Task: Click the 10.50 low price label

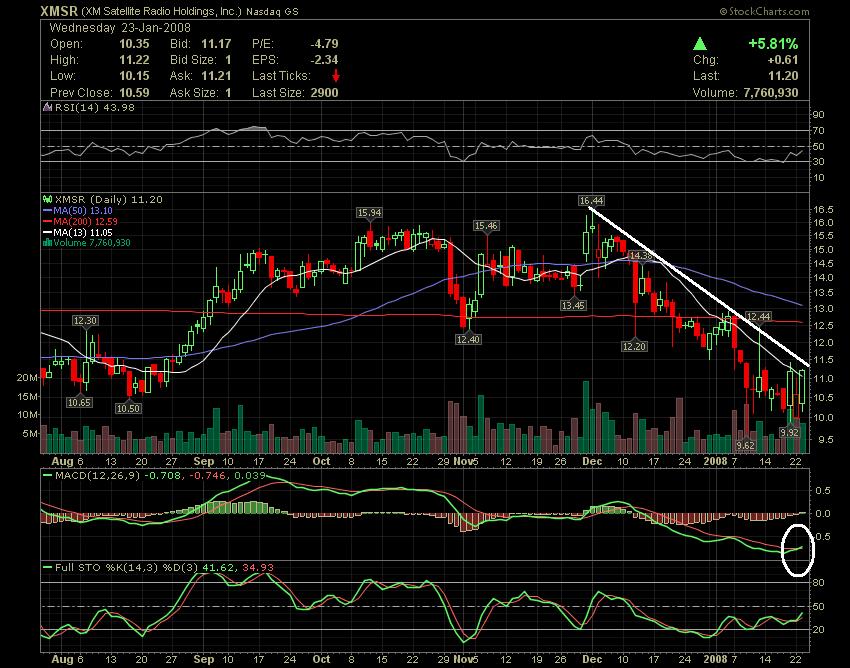Action: point(128,409)
